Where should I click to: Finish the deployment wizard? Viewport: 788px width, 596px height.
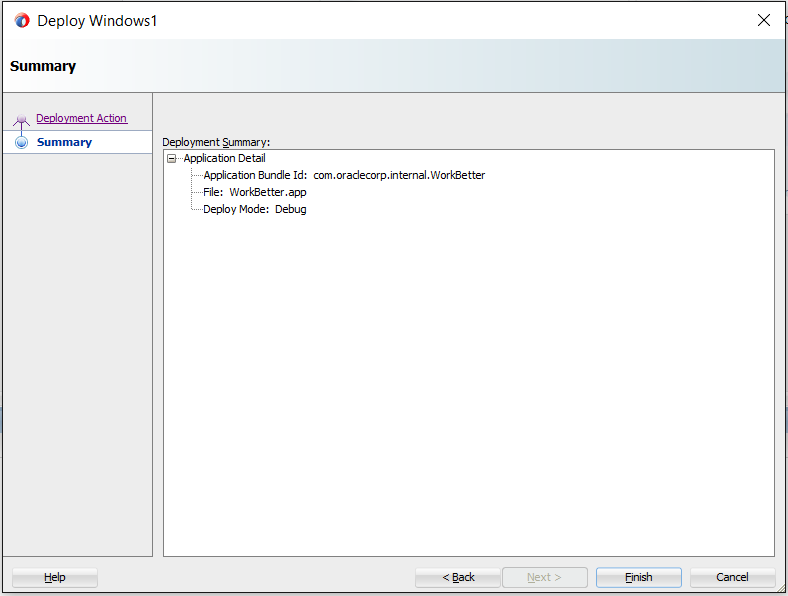pos(639,577)
